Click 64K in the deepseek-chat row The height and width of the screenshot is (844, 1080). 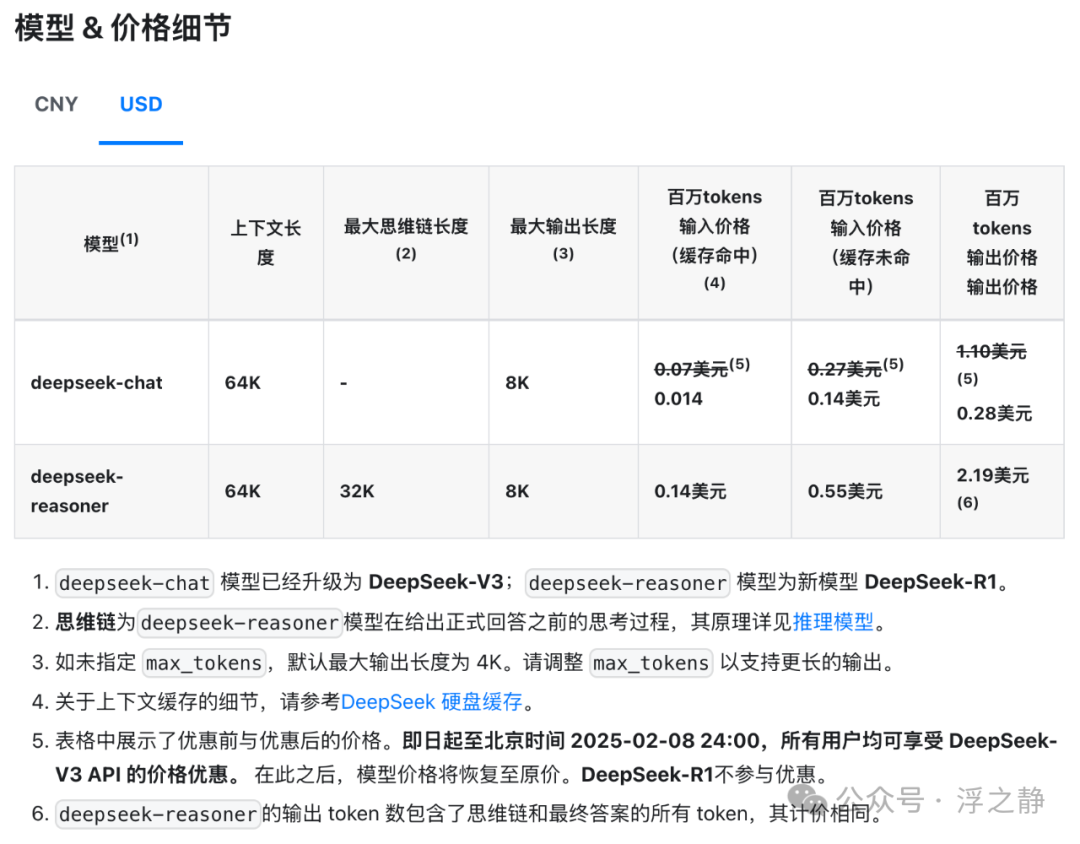click(242, 382)
